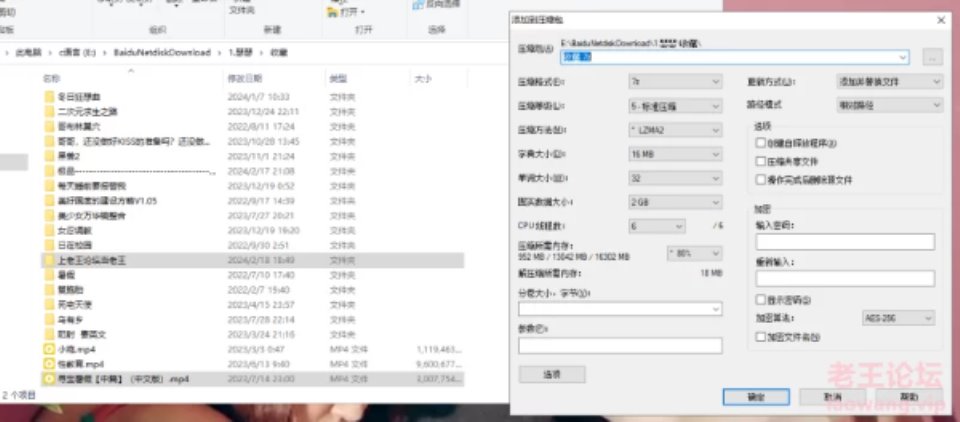Toggle the show password checkbox
This screenshot has height=422, width=960.
pos(761,300)
